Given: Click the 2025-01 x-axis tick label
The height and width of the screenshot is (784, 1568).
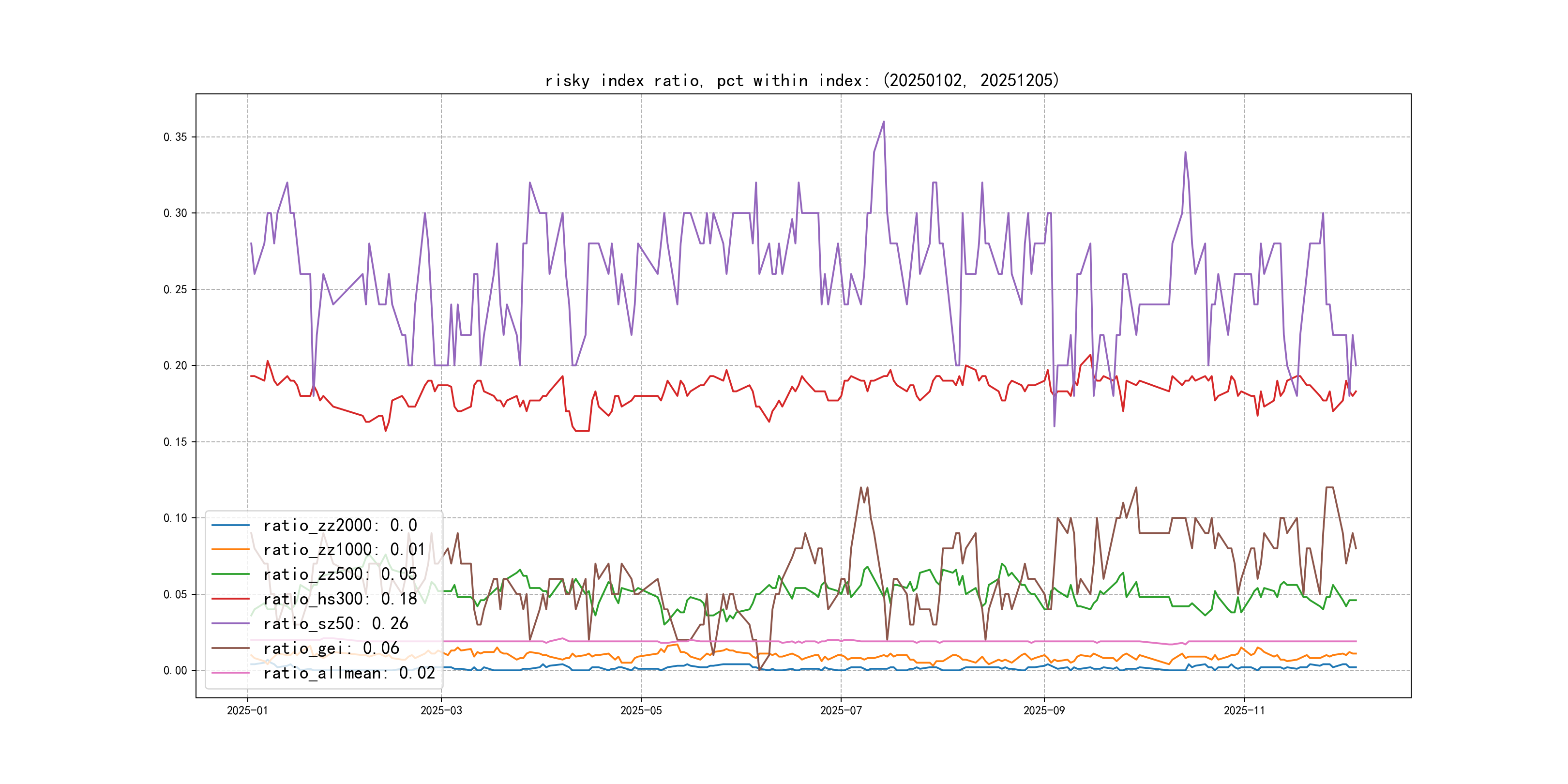Looking at the screenshot, I should 247,710.
